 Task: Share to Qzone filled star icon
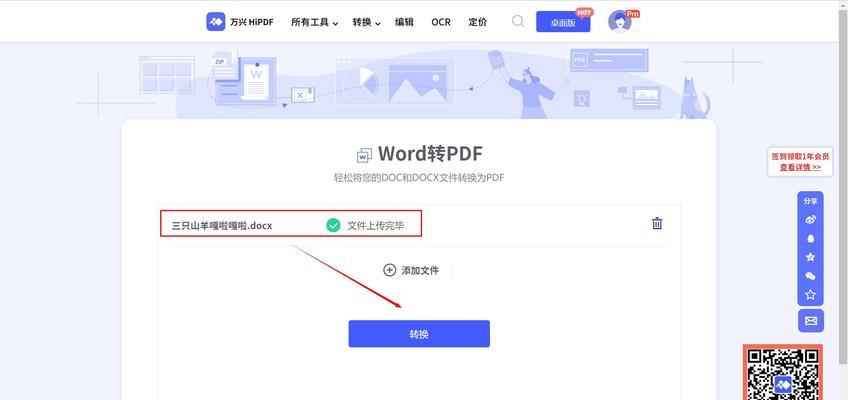click(x=810, y=257)
